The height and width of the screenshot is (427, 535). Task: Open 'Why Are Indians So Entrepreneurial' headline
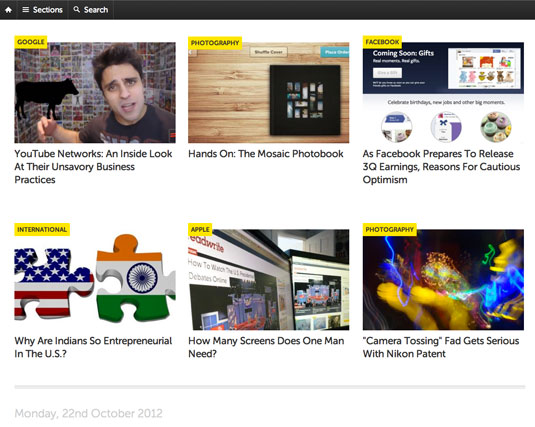coord(93,347)
